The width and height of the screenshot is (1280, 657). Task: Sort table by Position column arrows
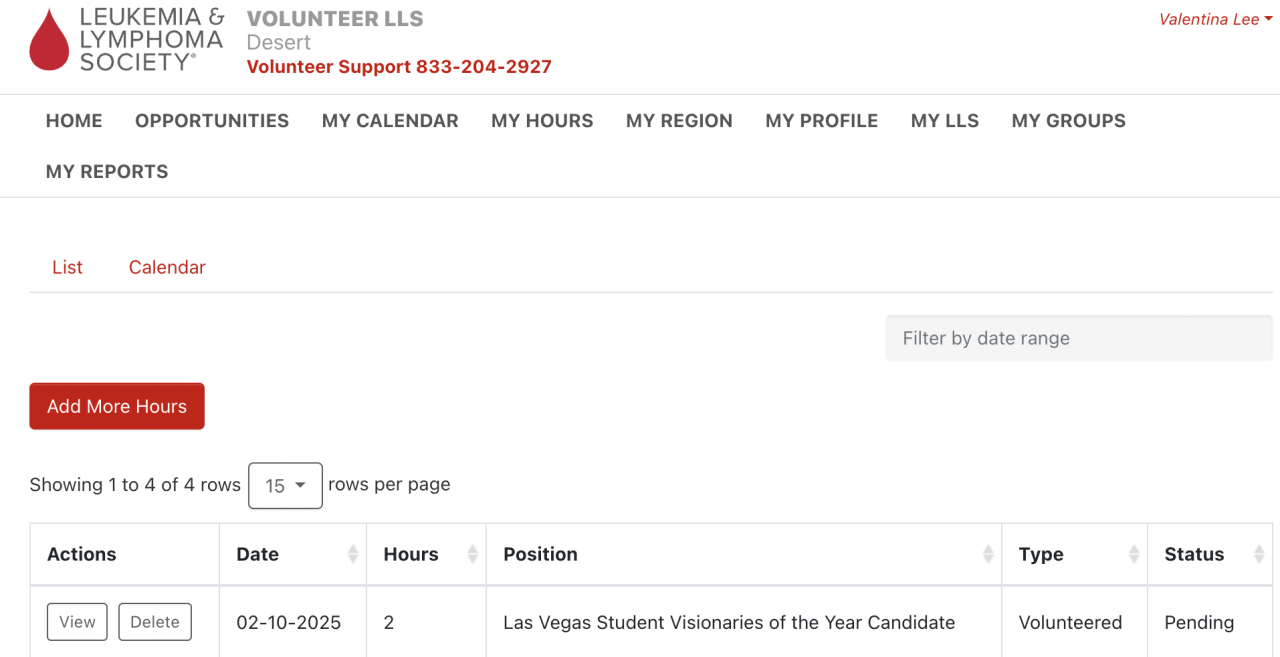click(x=988, y=554)
